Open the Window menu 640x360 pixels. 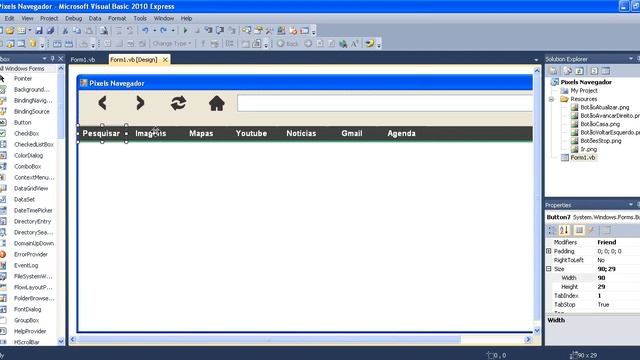coord(164,18)
